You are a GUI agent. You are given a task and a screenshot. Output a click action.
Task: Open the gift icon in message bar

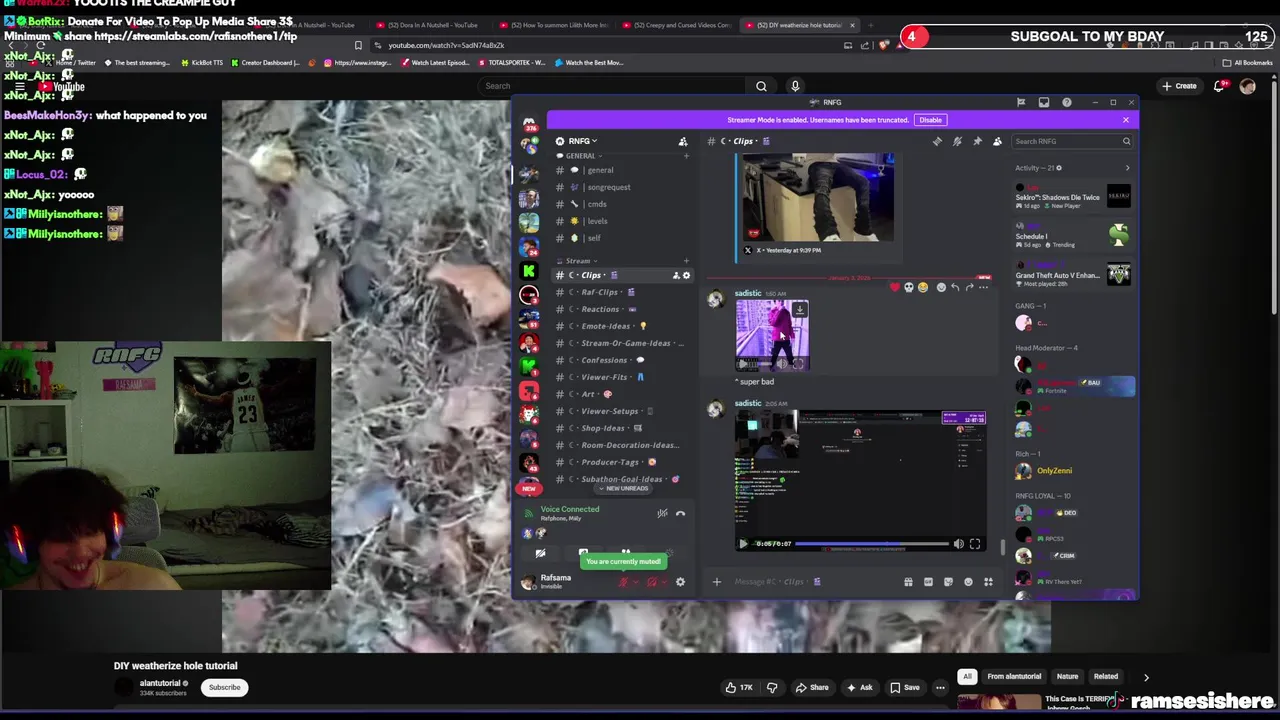908,582
